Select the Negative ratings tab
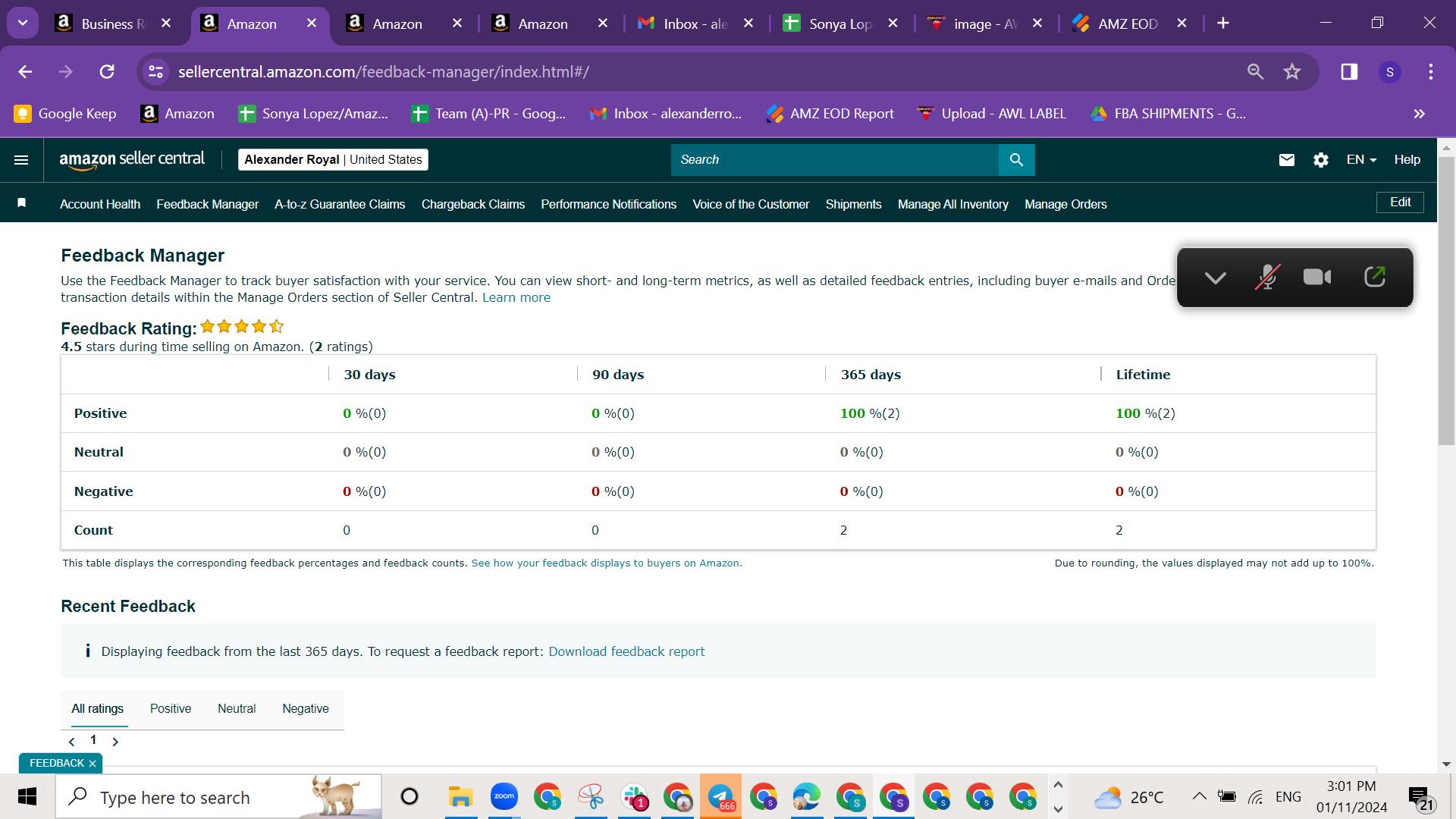 point(306,709)
